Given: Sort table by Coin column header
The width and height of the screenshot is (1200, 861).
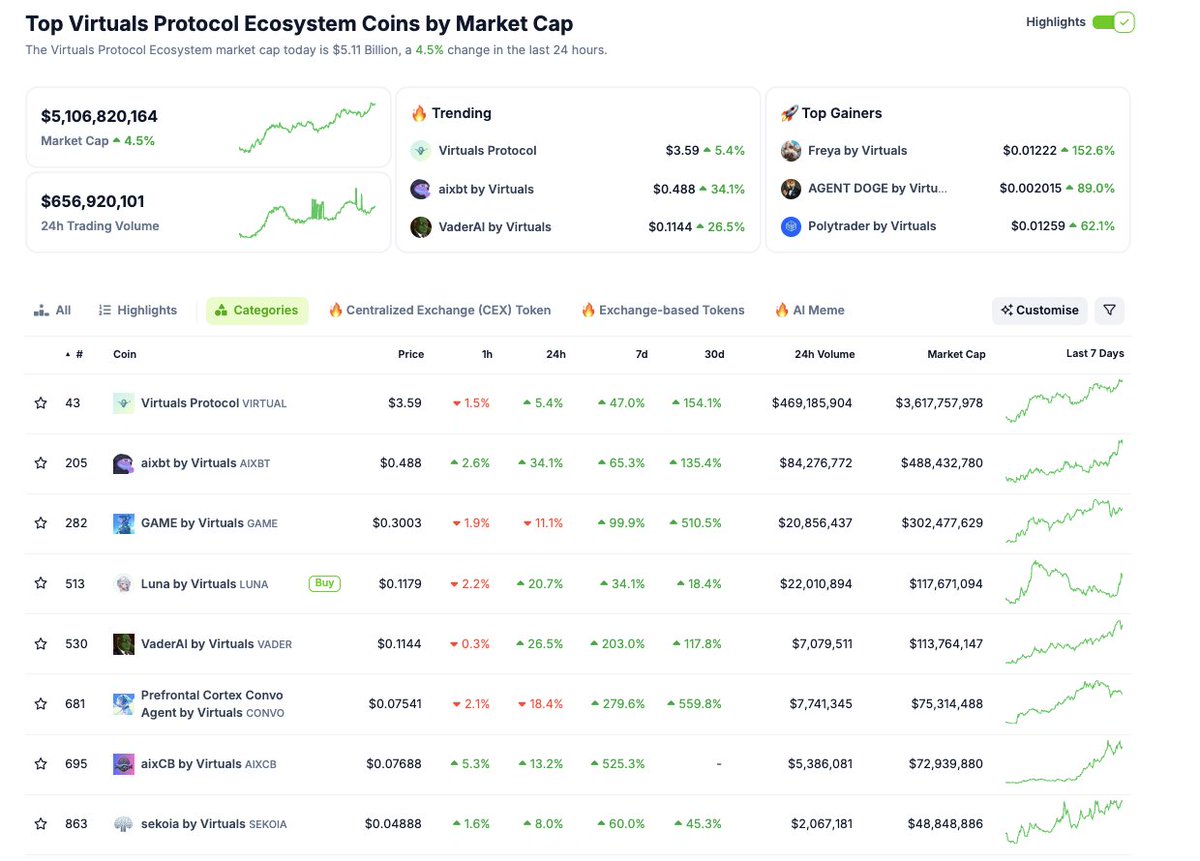Looking at the screenshot, I should pyautogui.click(x=125, y=354).
